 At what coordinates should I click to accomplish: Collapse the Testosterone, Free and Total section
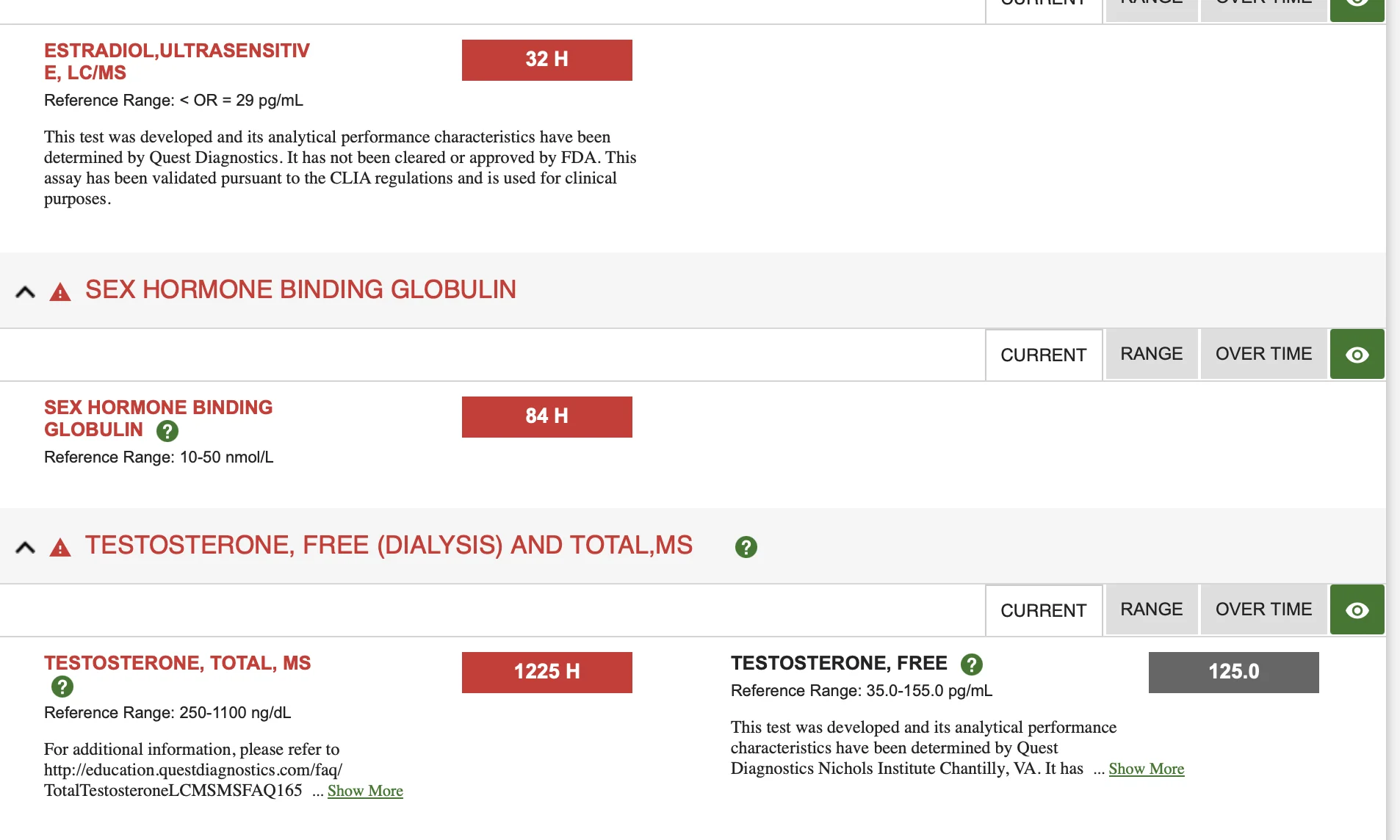(25, 548)
